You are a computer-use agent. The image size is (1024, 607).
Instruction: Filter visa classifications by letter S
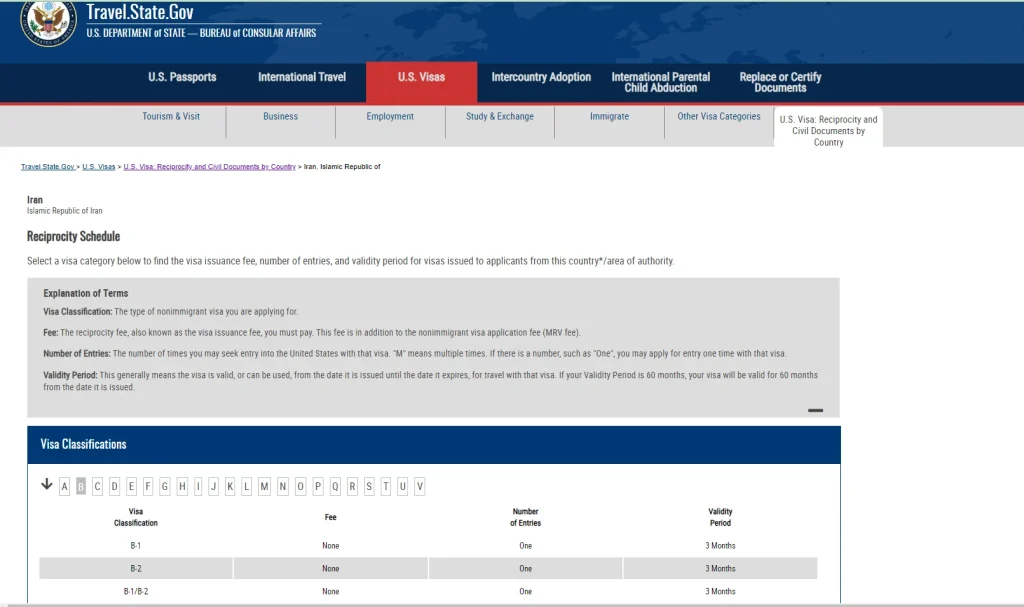pos(369,486)
